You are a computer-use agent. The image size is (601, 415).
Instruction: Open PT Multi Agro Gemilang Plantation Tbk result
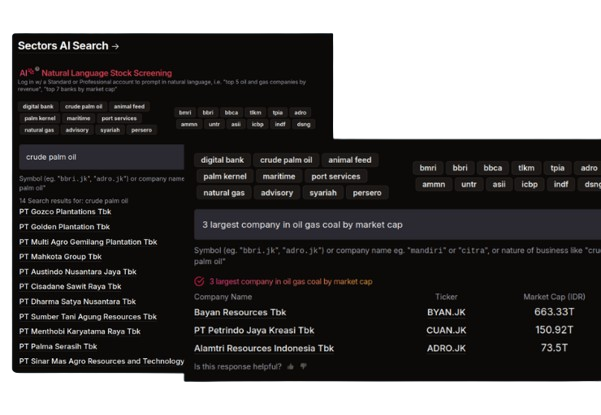coord(88,242)
